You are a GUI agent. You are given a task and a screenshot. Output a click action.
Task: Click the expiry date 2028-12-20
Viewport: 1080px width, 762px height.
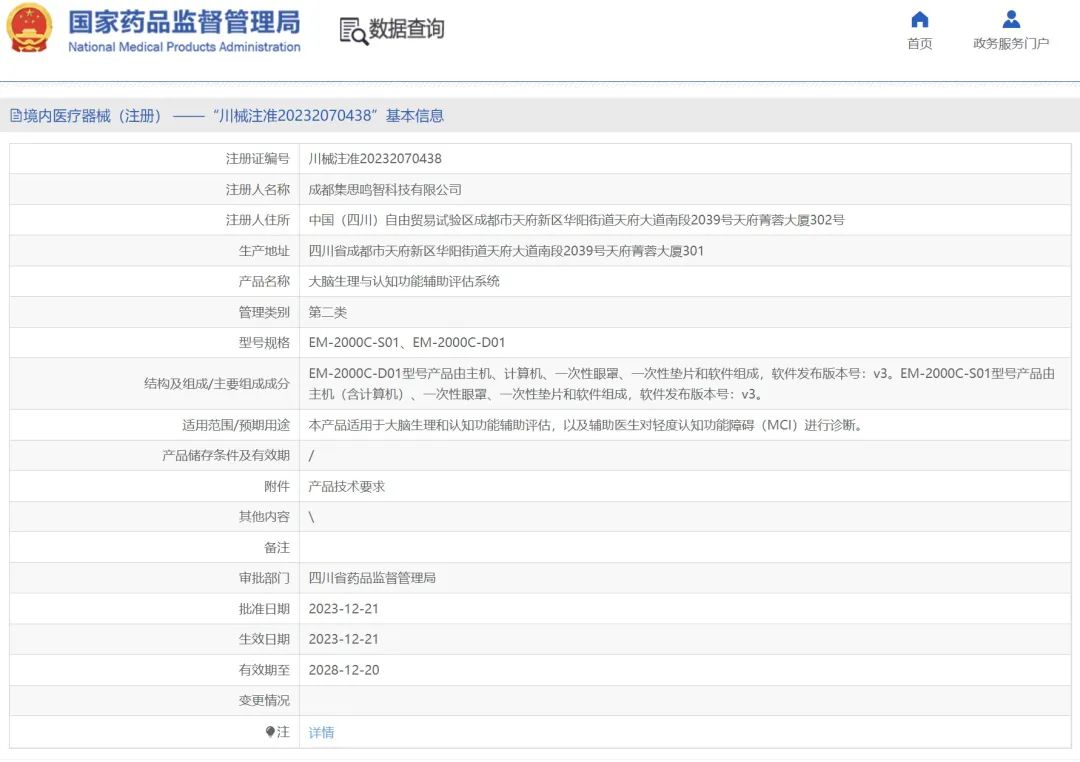(344, 670)
